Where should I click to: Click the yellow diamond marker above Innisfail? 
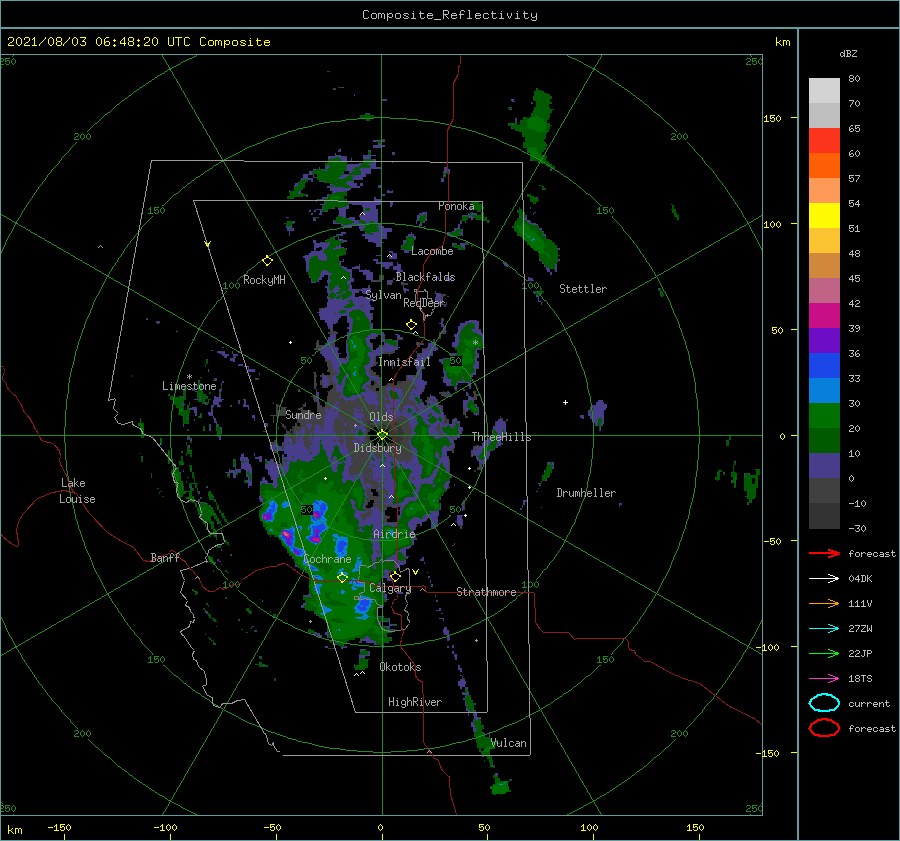click(x=411, y=325)
